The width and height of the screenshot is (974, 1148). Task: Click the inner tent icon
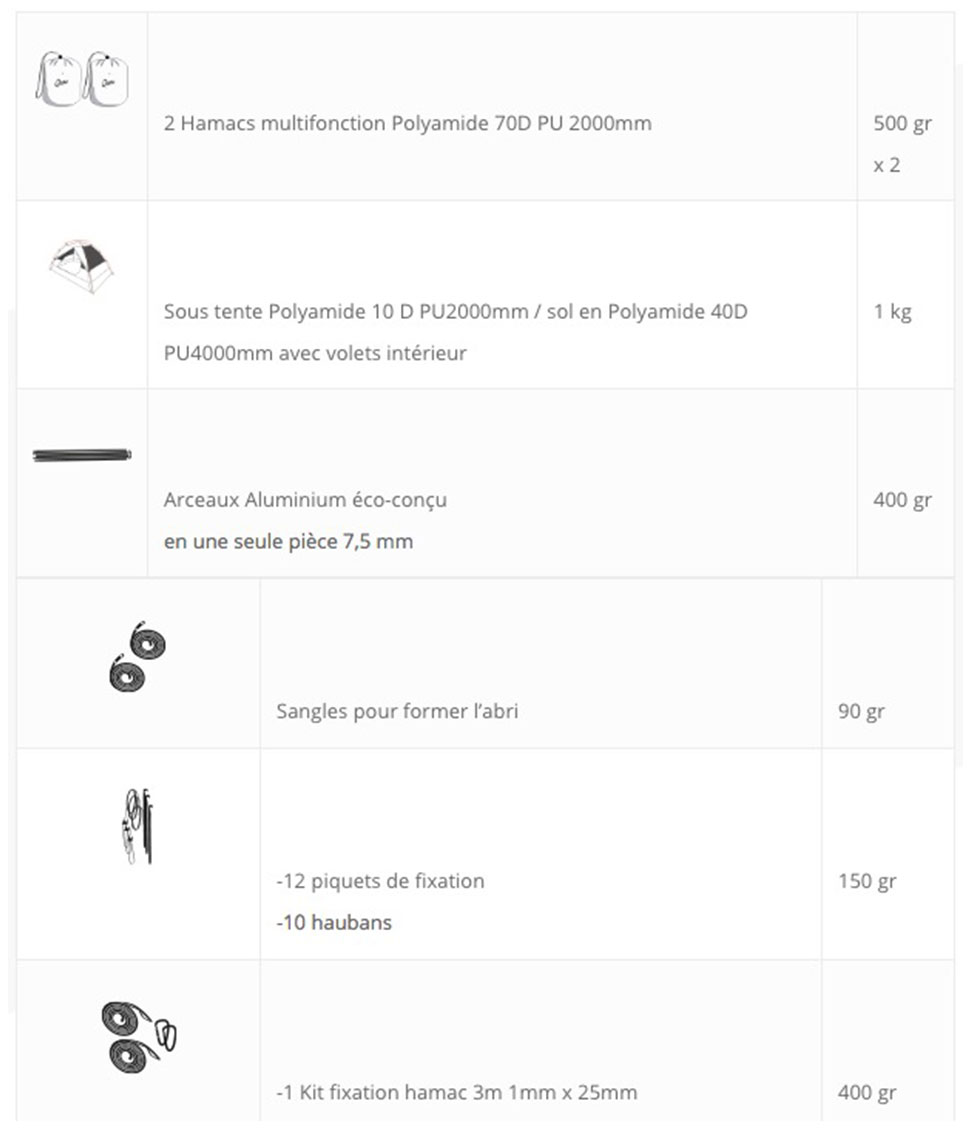pos(81,266)
